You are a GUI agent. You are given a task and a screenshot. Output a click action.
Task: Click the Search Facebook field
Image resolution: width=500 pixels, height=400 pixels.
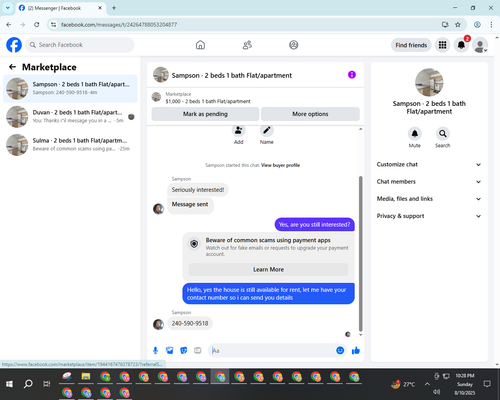pos(80,45)
